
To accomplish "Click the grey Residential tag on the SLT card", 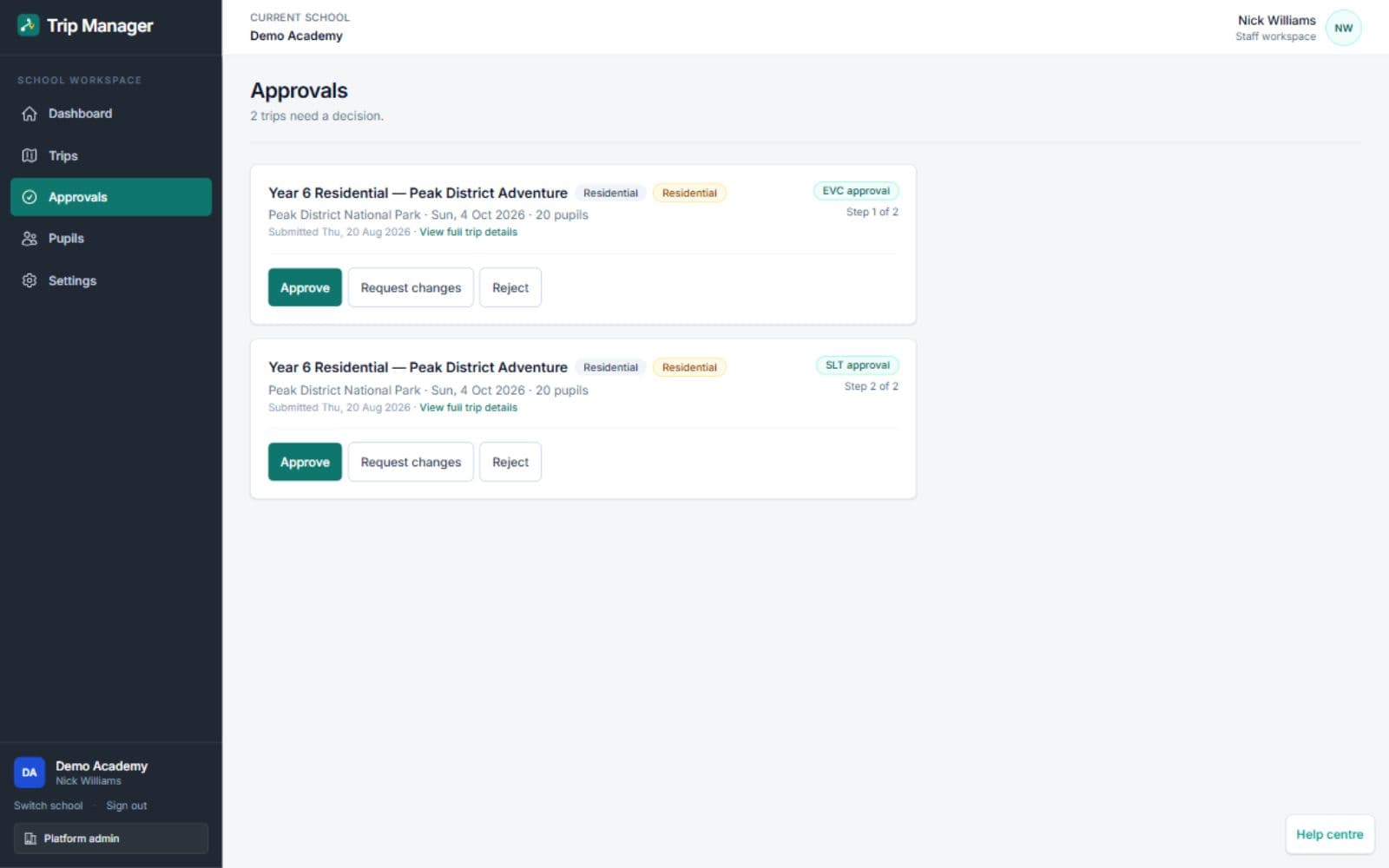I will (610, 367).
